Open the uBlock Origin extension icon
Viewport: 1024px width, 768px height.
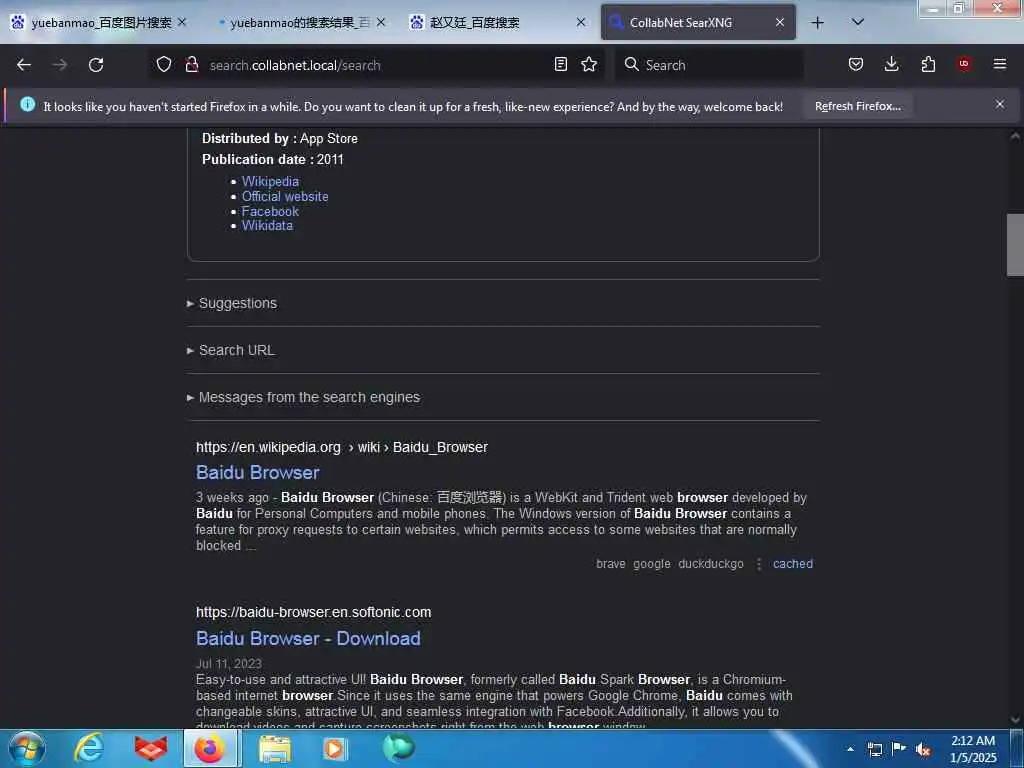tap(964, 64)
